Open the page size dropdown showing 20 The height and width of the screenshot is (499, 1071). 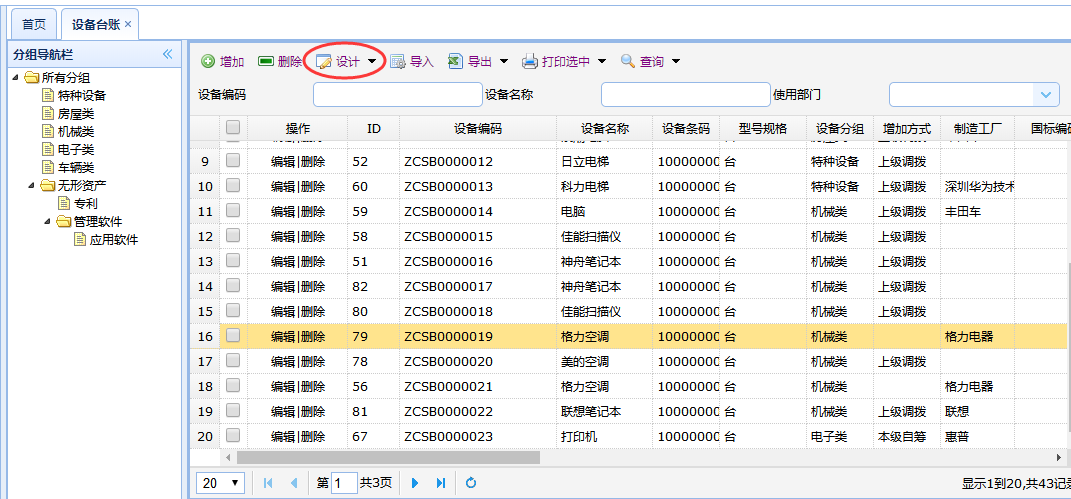click(x=220, y=483)
